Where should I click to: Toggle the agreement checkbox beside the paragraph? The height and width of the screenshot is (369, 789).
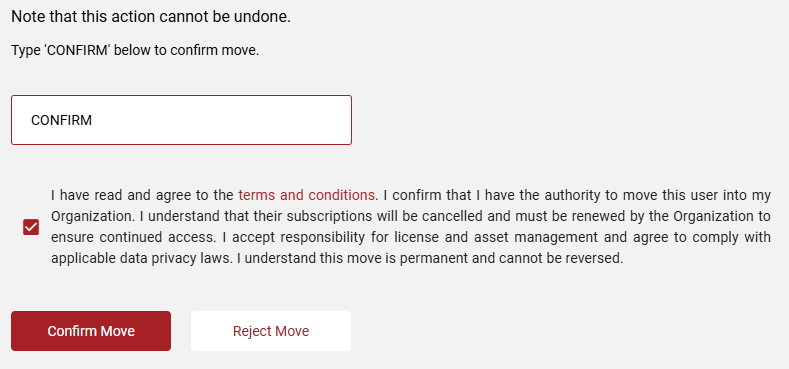coord(31,227)
